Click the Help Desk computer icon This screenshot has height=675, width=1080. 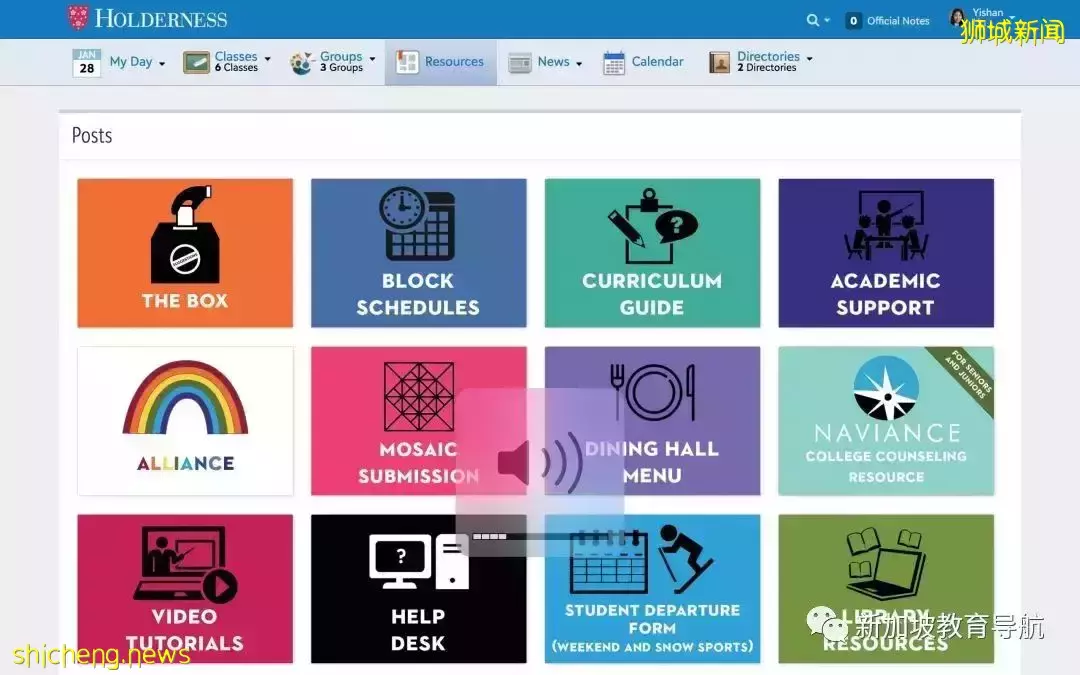419,561
